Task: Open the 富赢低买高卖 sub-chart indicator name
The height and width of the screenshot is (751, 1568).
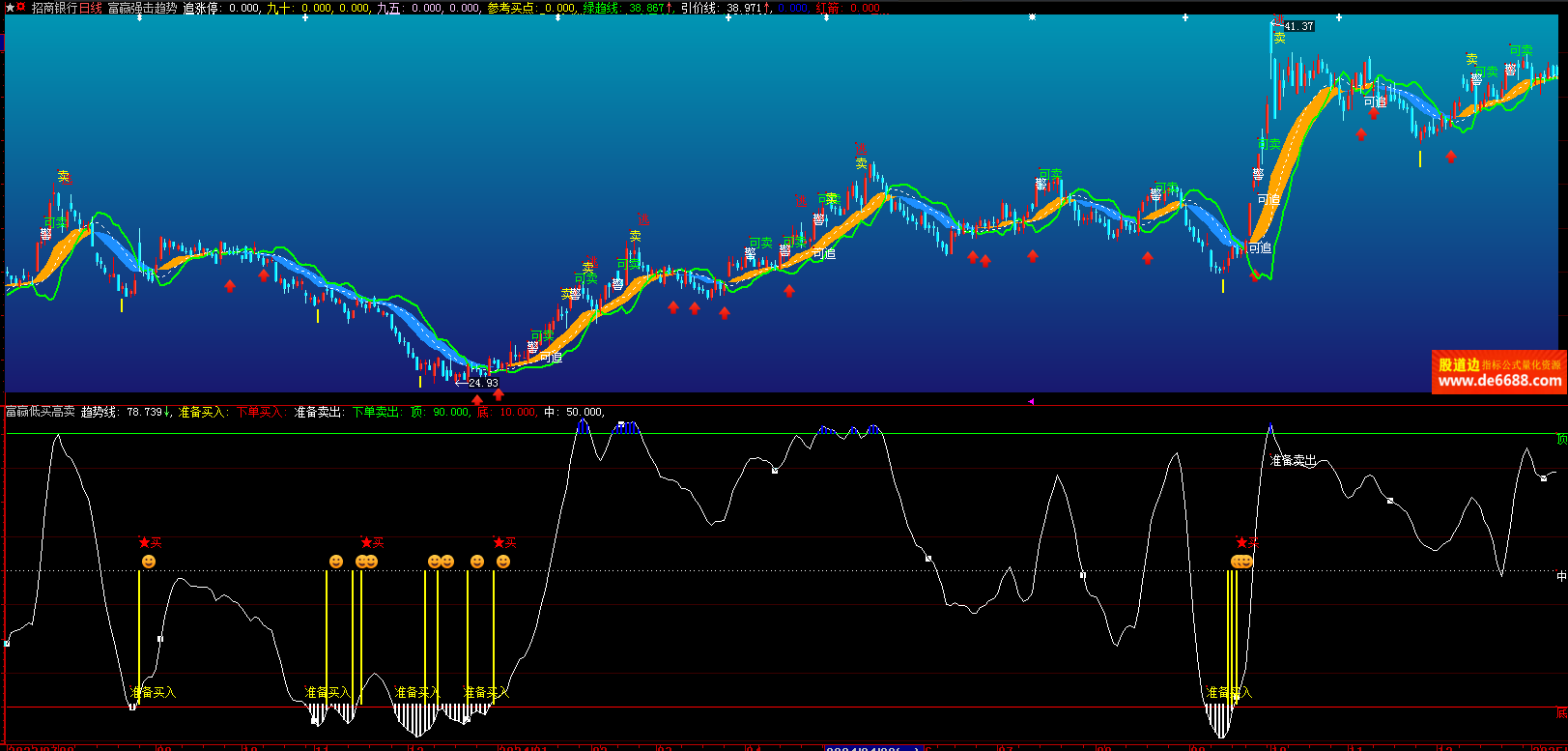Action: (41, 412)
